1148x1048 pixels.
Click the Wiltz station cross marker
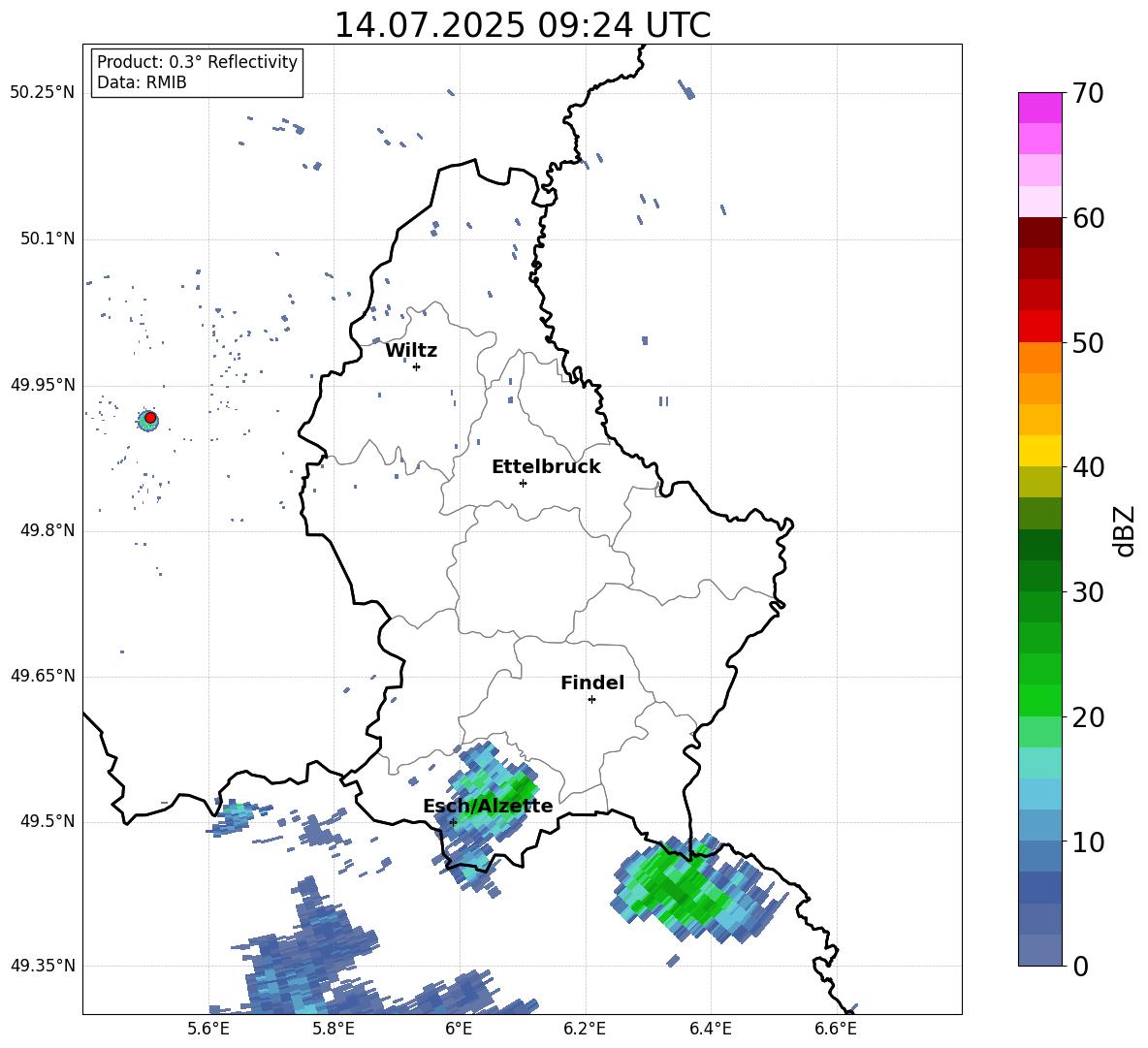tap(417, 366)
